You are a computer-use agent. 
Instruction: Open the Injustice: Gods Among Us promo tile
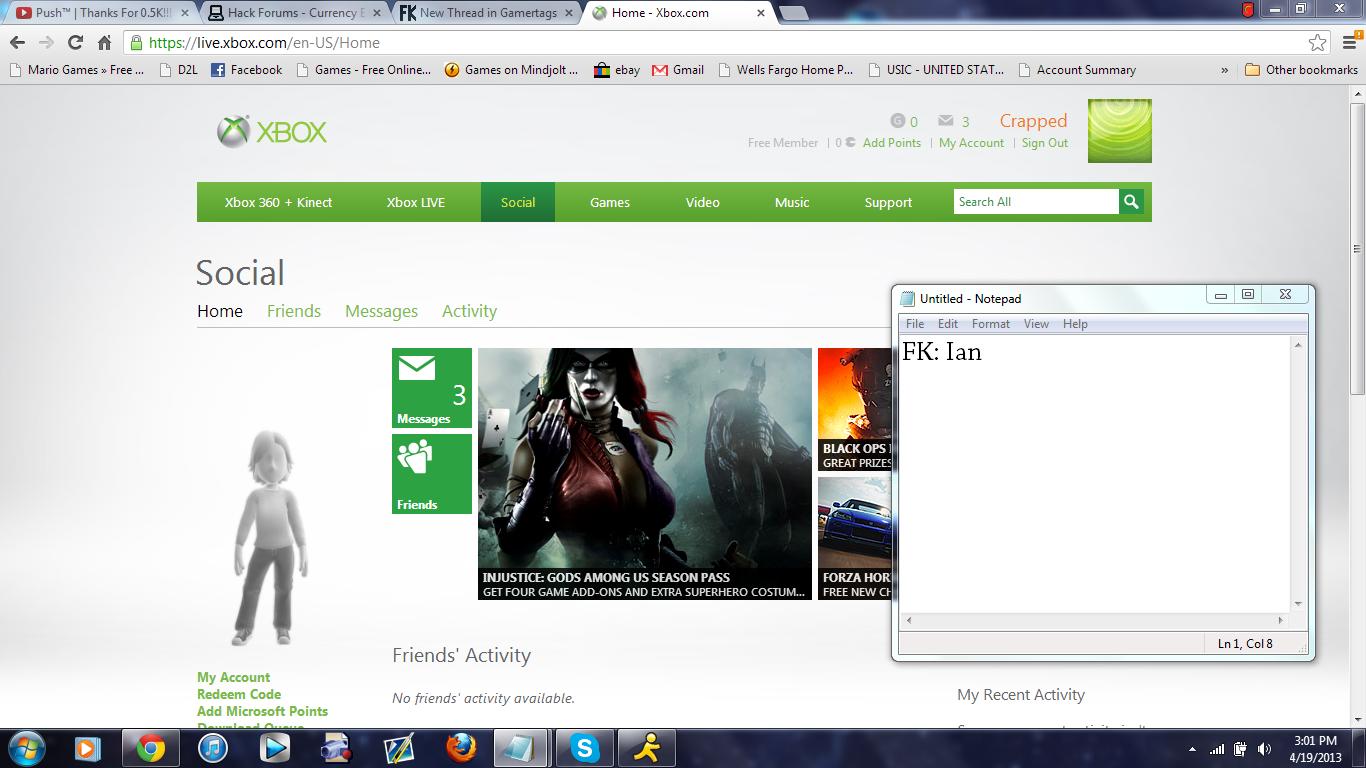[x=645, y=474]
